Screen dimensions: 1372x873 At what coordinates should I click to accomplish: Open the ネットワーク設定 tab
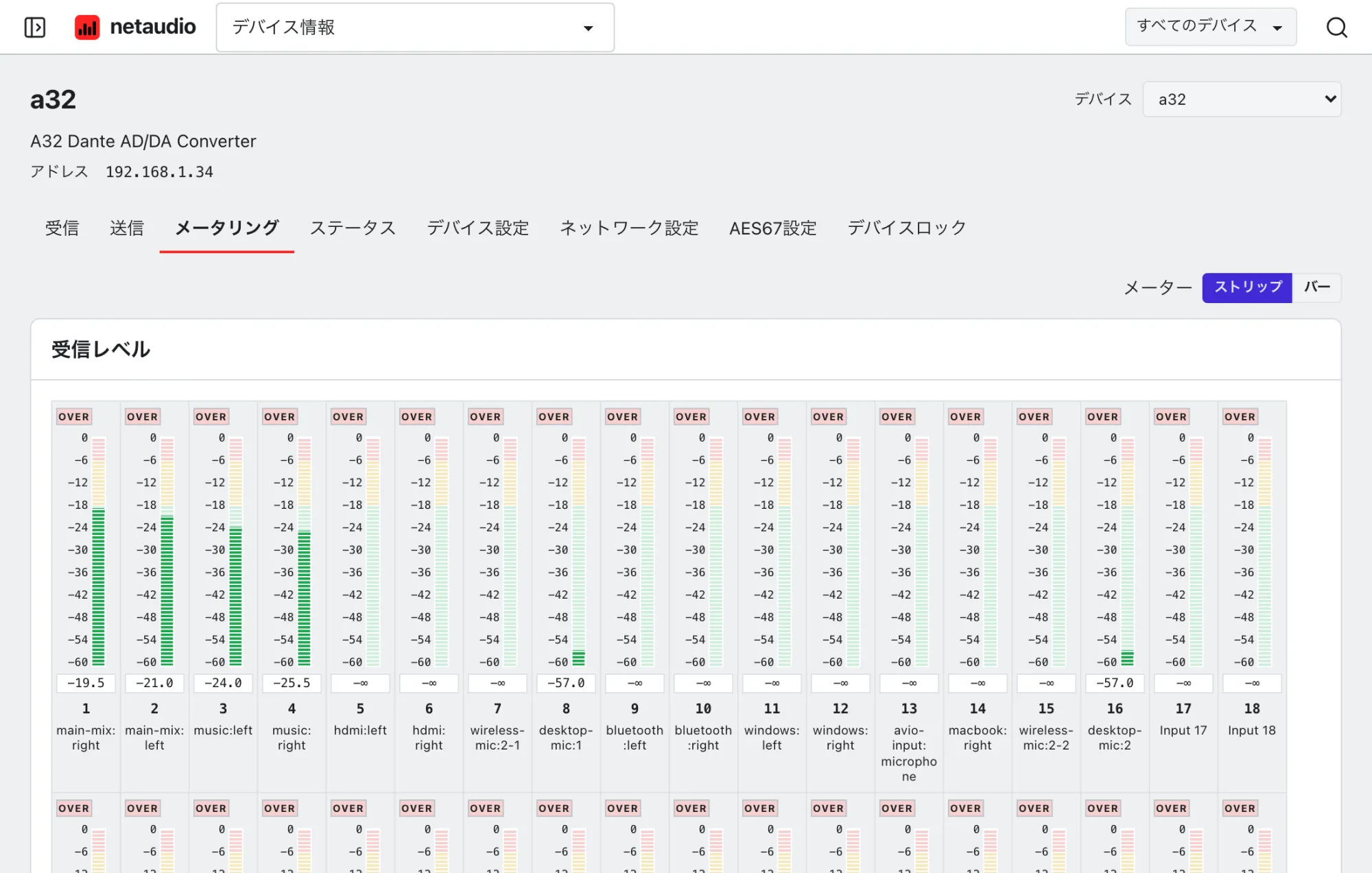point(629,228)
